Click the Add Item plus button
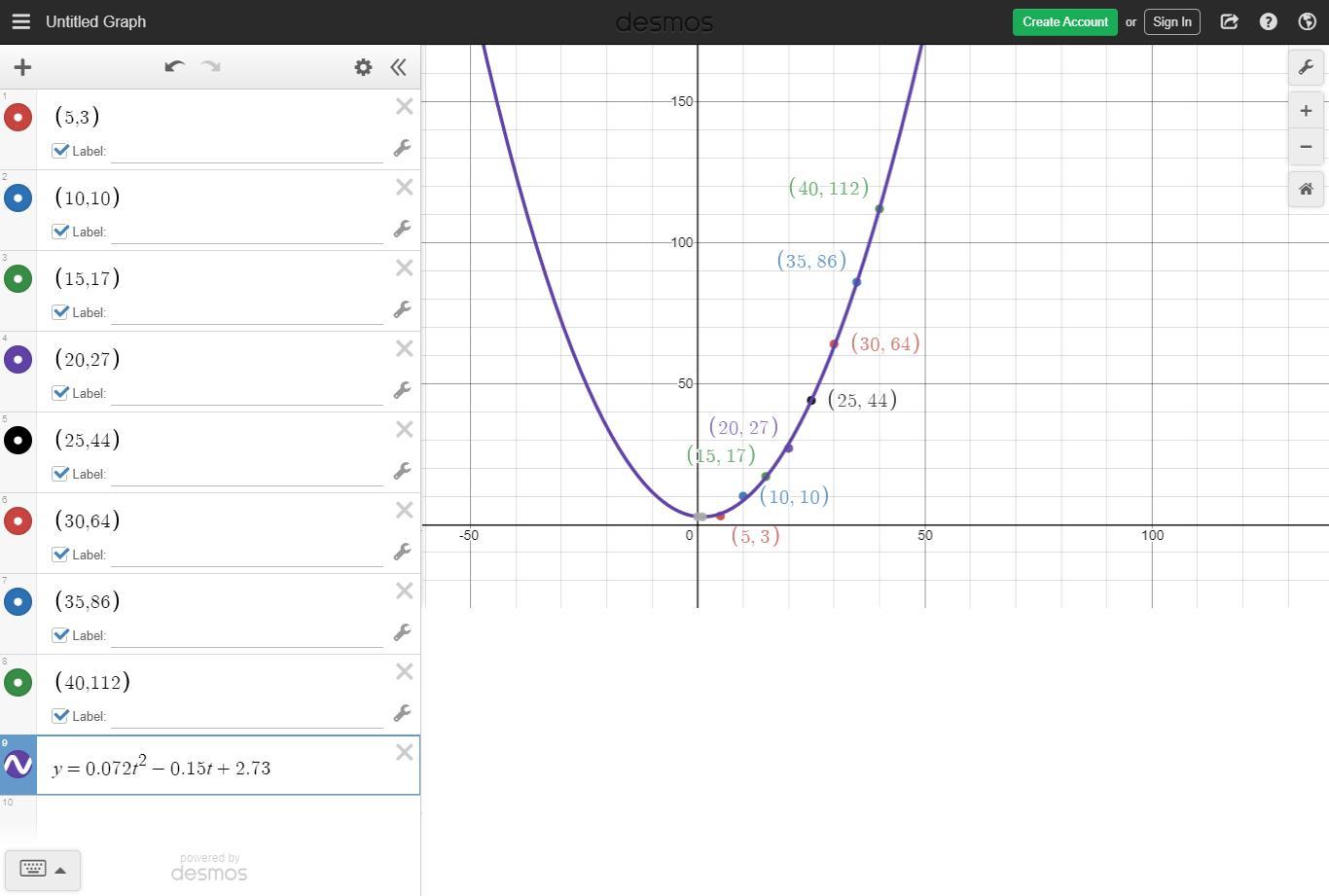The height and width of the screenshot is (896, 1329). click(22, 67)
